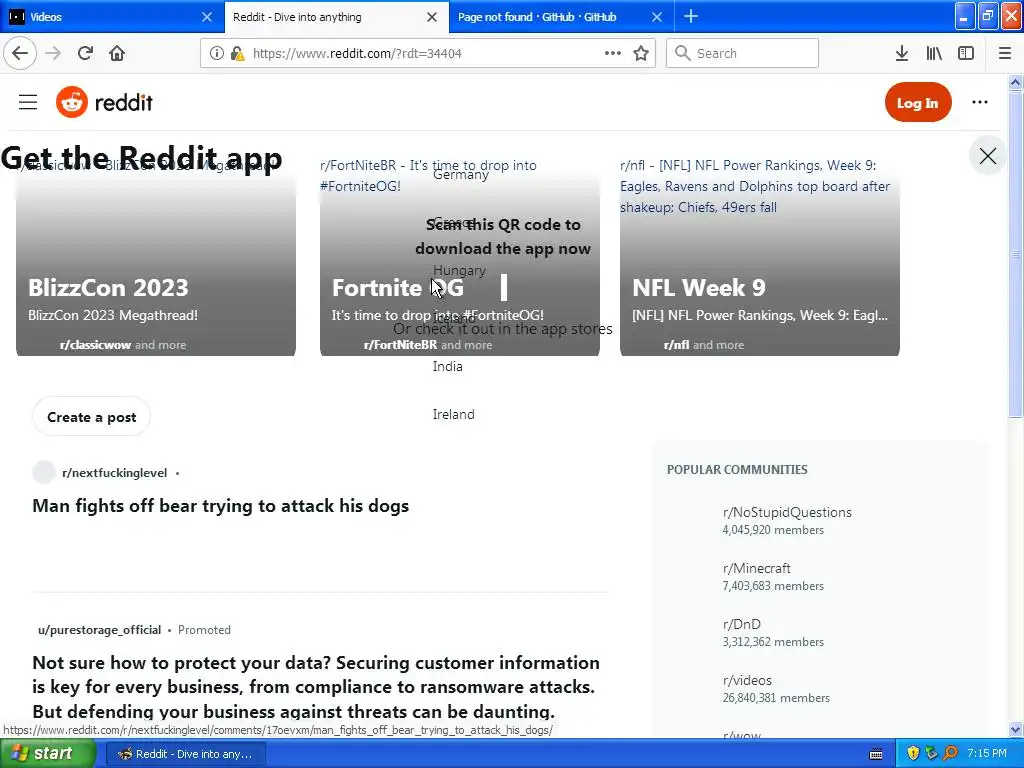Open Man fights off bear post

coord(221,505)
